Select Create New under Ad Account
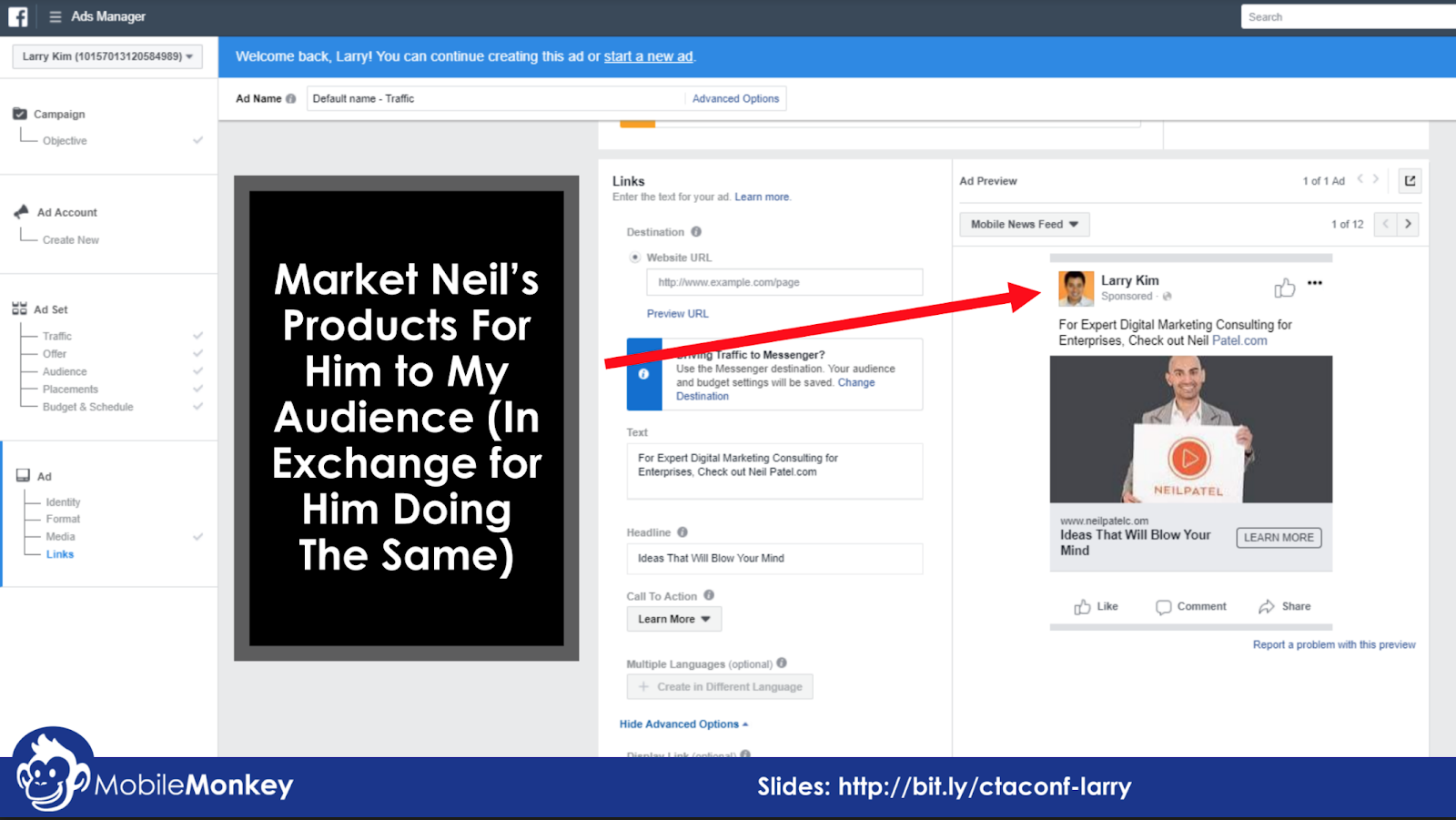Screen dimensions: 1456x820 [x=71, y=240]
